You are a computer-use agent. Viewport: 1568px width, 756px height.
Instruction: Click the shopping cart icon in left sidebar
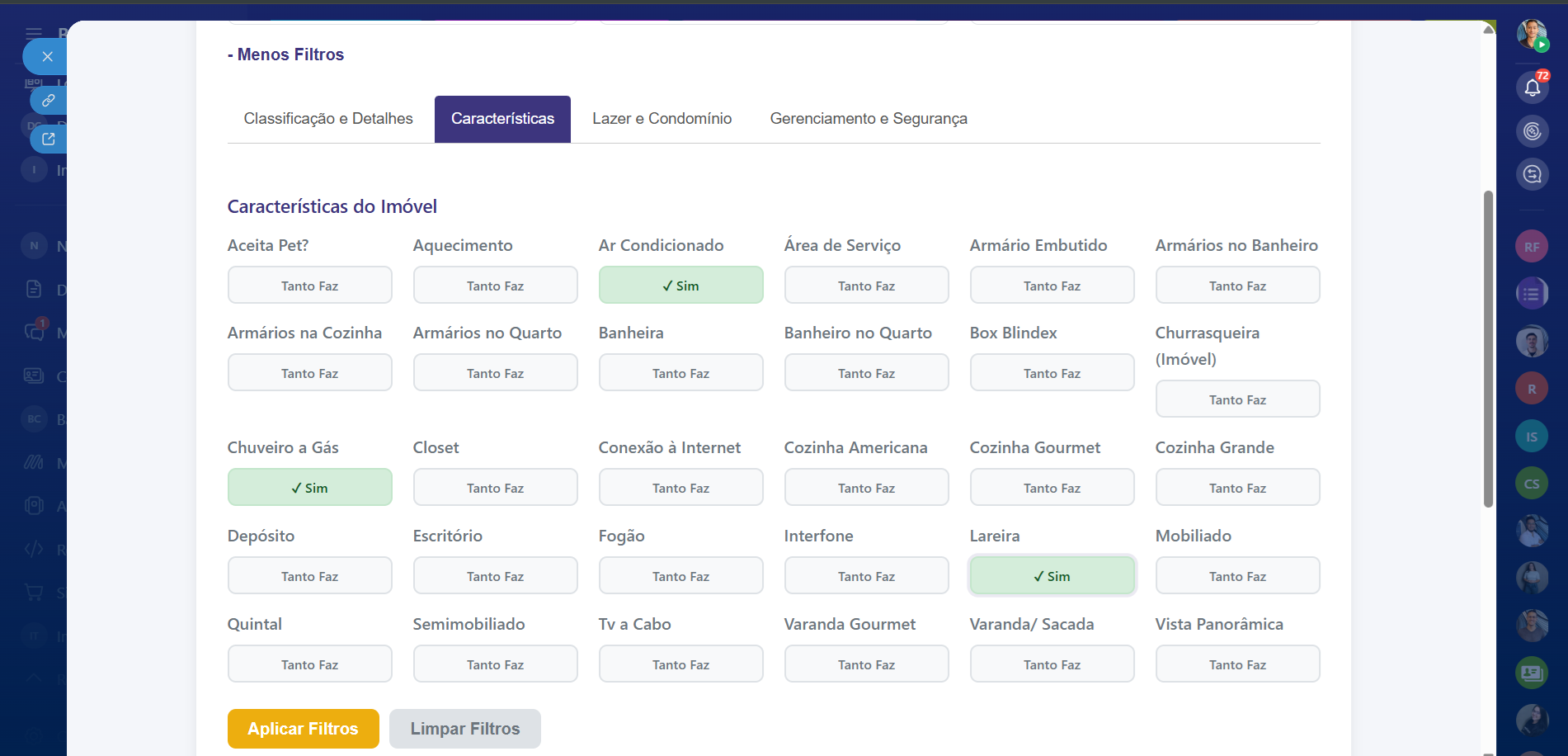tap(34, 592)
